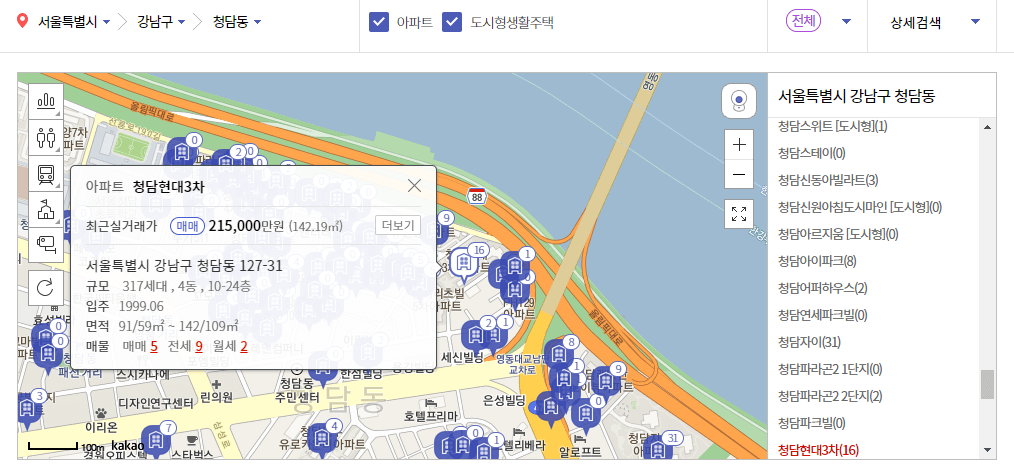Select highlighted 청담현대3차(16) in list
The width and height of the screenshot is (1014, 472).
819,450
